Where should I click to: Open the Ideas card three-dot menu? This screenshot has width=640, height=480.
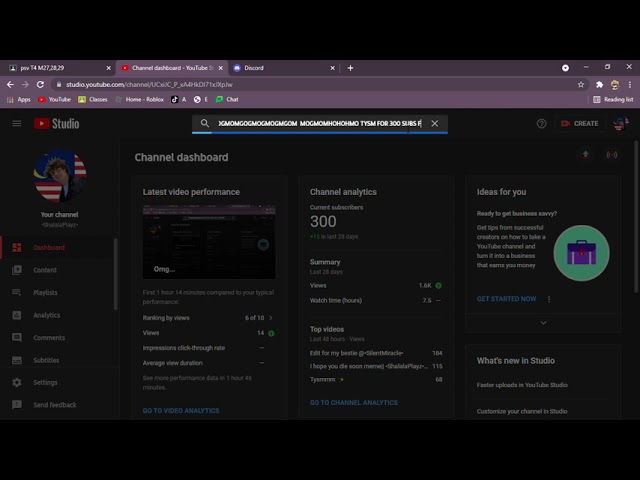tap(549, 299)
